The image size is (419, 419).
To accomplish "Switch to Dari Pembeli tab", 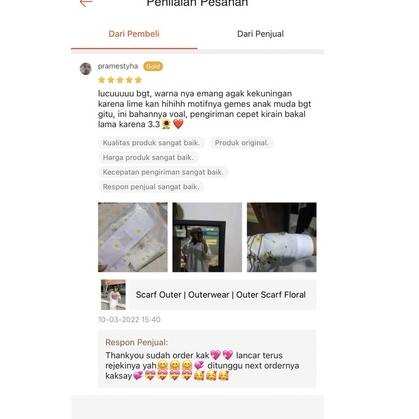I will pyautogui.click(x=134, y=34).
